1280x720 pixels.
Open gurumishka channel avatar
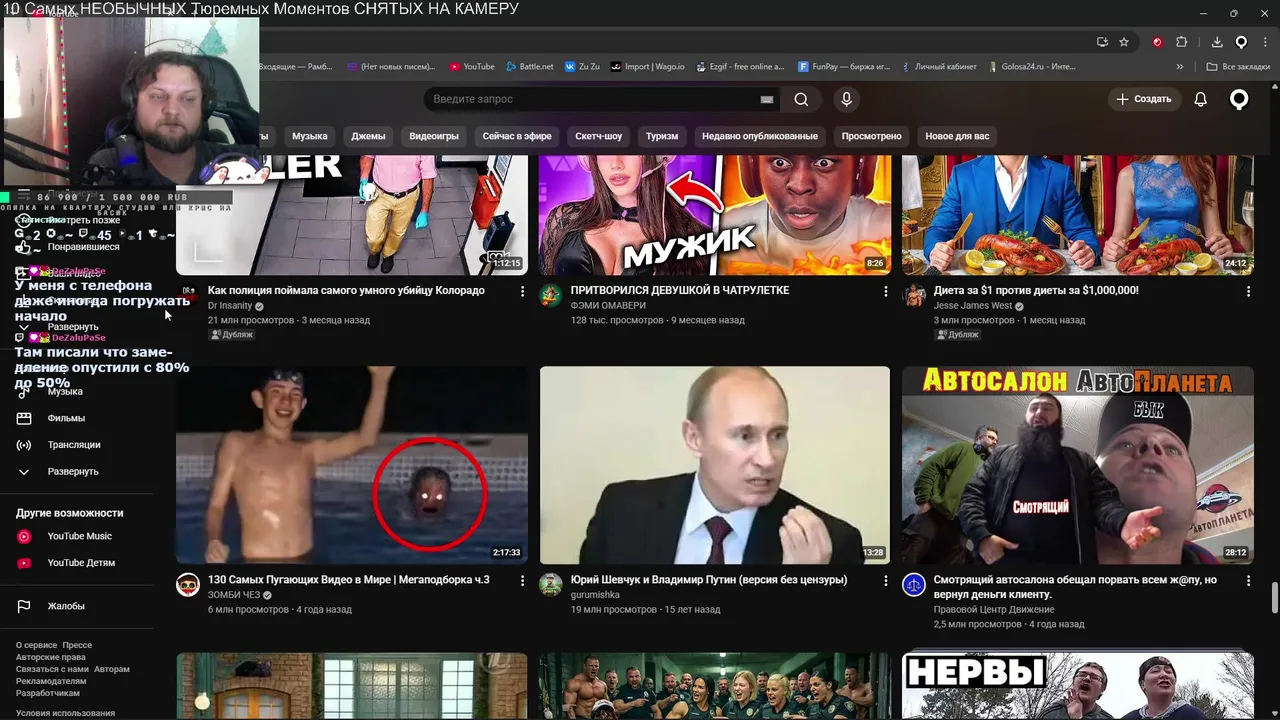(551, 584)
